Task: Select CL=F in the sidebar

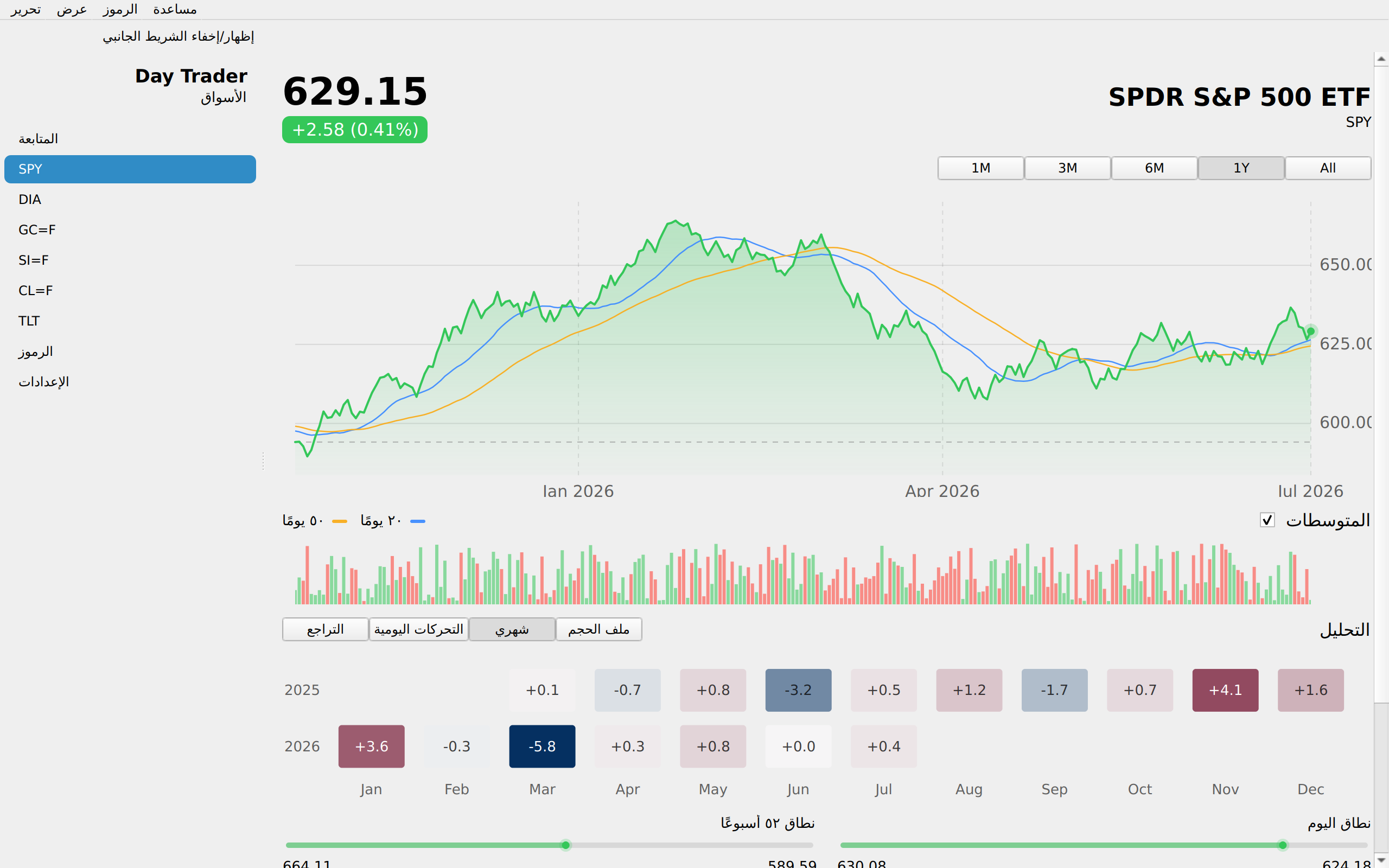Action: (x=130, y=291)
